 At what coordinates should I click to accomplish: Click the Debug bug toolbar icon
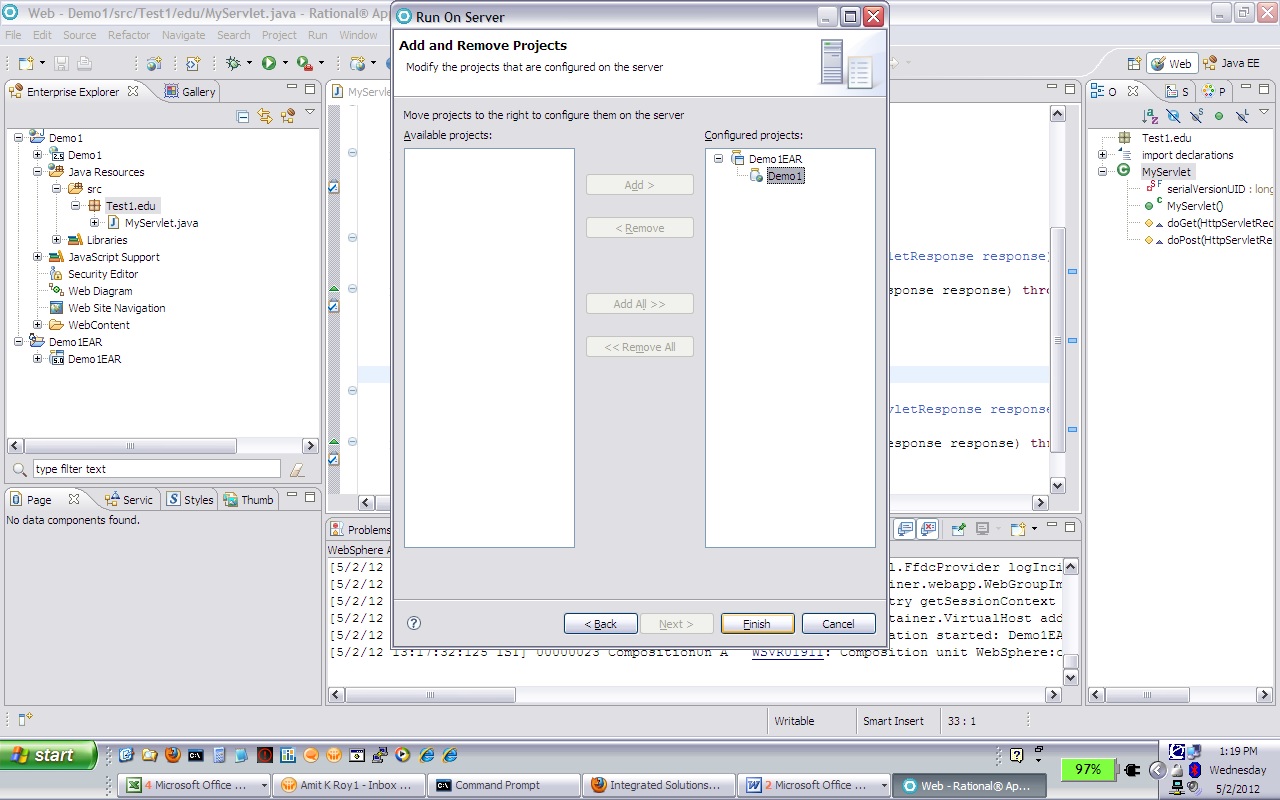point(233,63)
